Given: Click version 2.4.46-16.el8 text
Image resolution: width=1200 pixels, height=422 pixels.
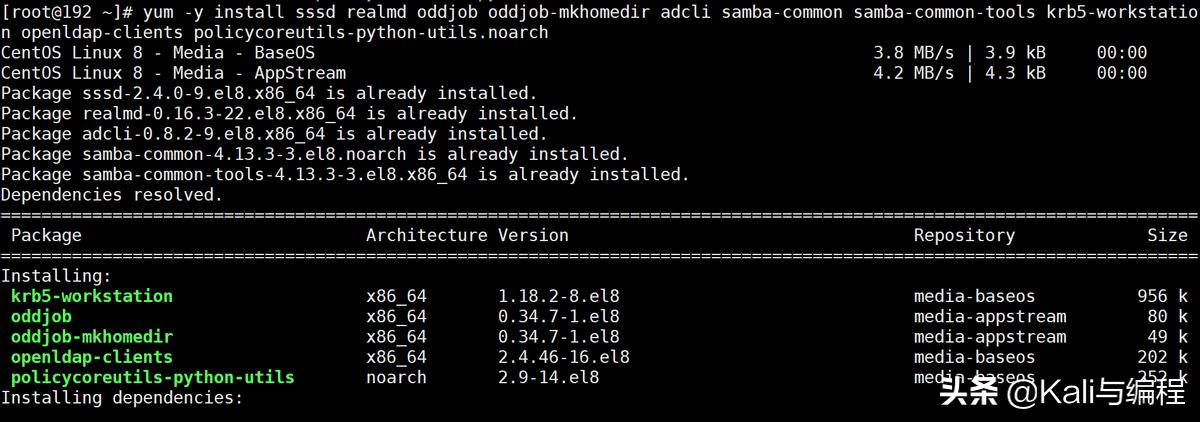Looking at the screenshot, I should [x=564, y=357].
